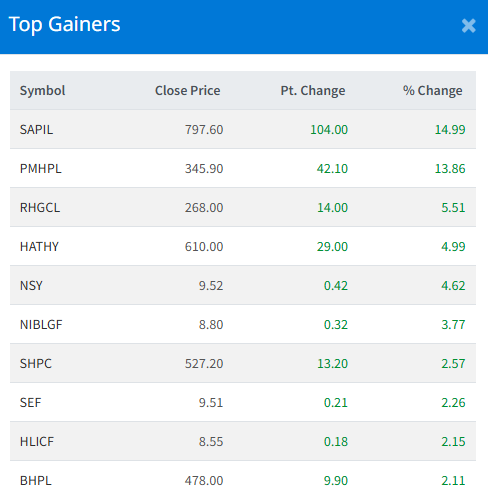
Task: Click PMHPL percent change 13.86
Action: 450,168
